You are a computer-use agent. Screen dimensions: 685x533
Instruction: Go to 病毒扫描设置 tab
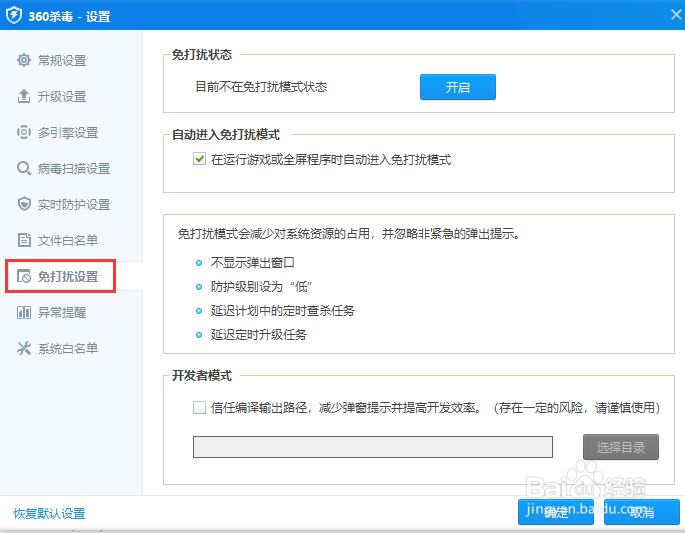pyautogui.click(x=74, y=168)
